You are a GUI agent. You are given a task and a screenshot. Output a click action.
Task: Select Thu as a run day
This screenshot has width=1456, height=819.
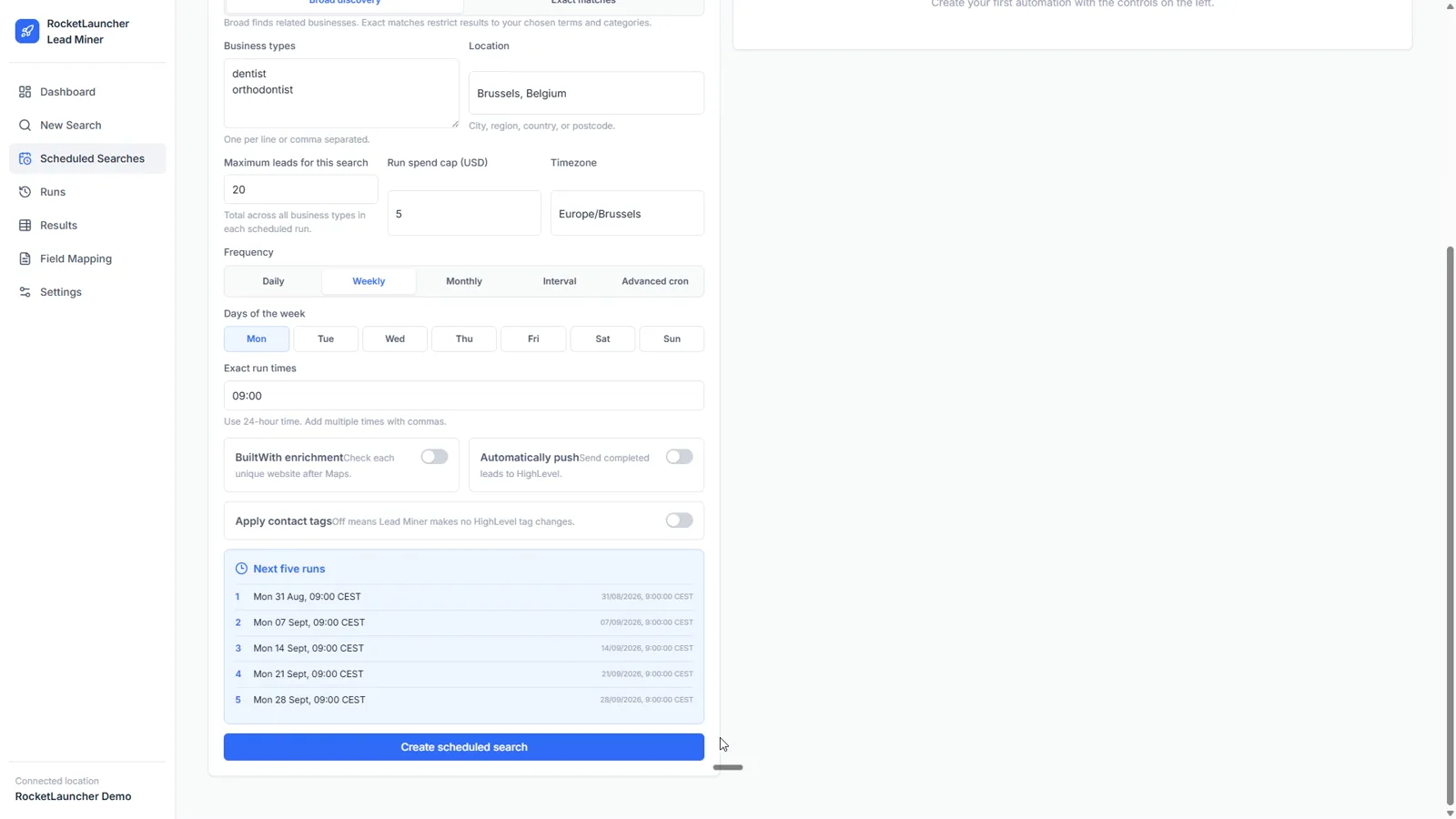coord(464,339)
